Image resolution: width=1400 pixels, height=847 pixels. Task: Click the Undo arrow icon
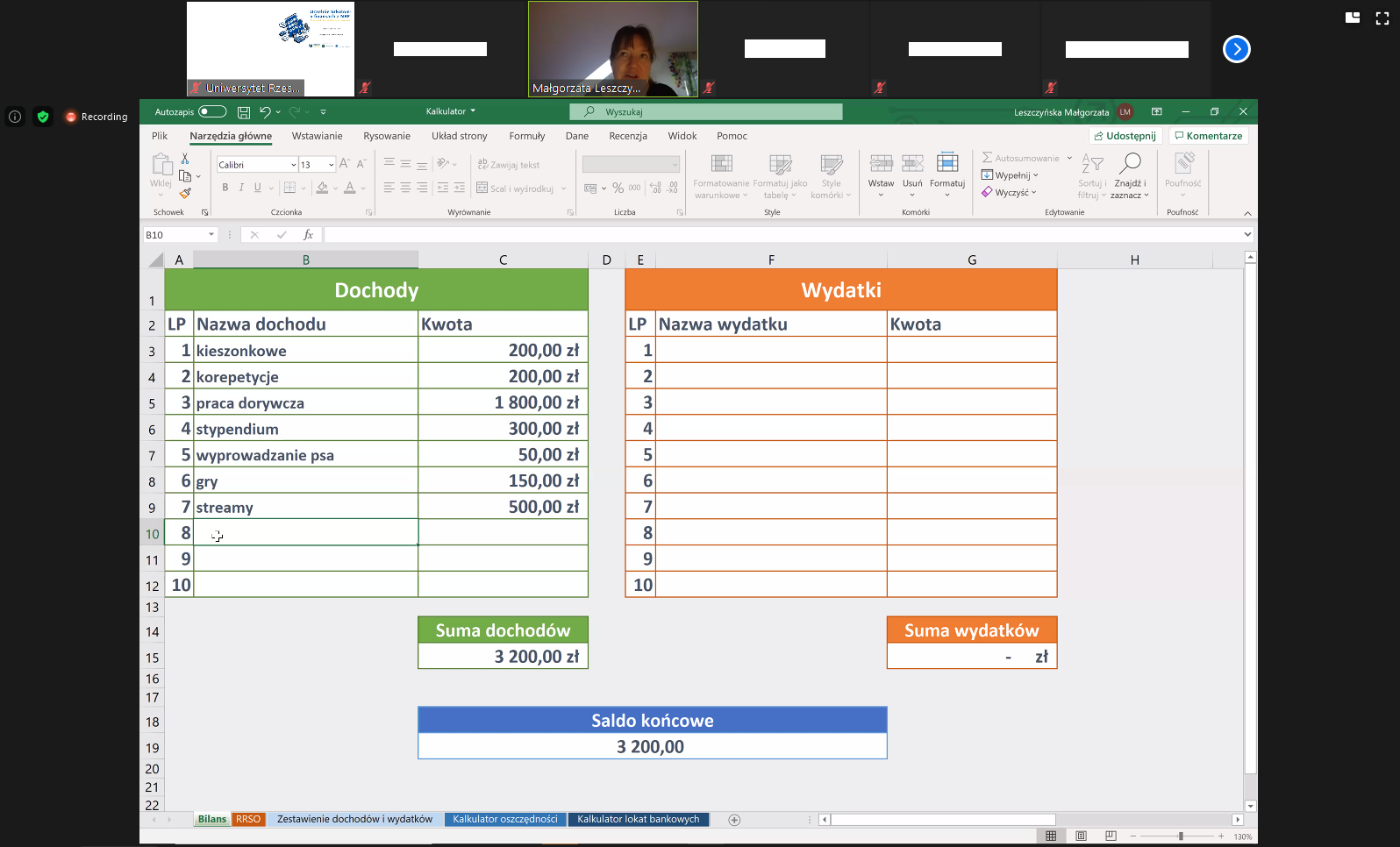pyautogui.click(x=265, y=112)
